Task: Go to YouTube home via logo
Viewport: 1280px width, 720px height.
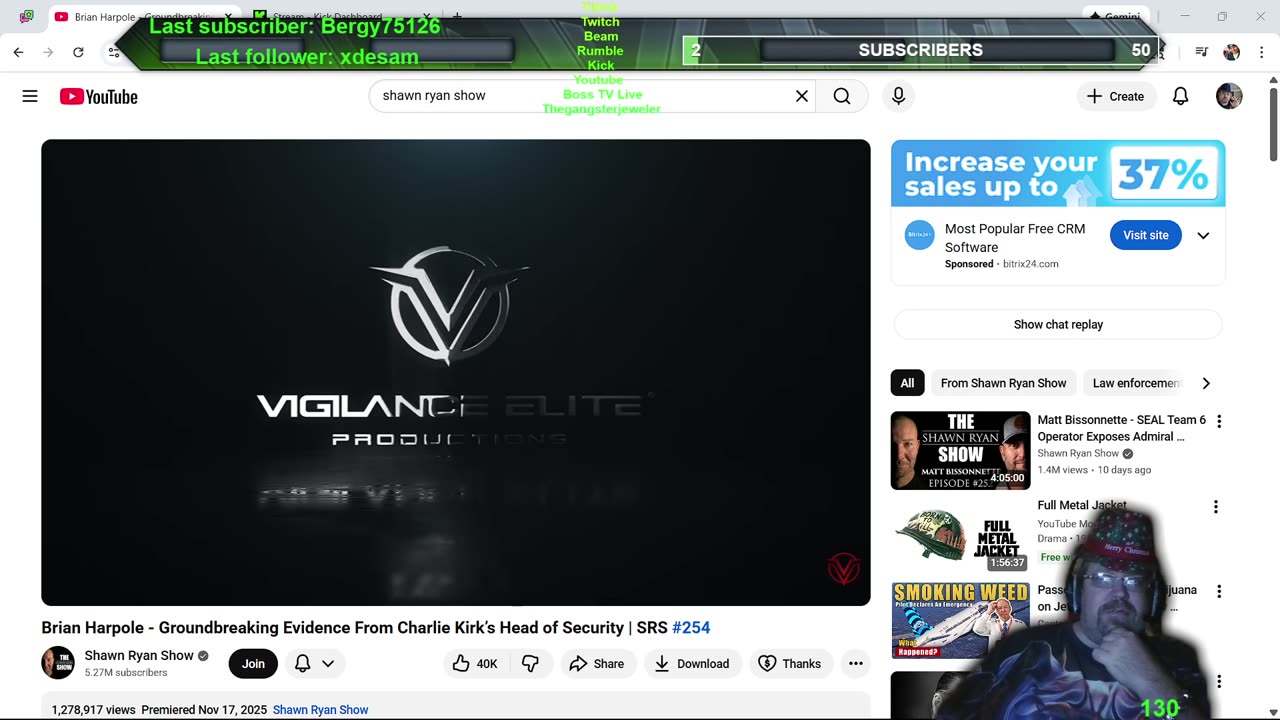Action: 98,96
